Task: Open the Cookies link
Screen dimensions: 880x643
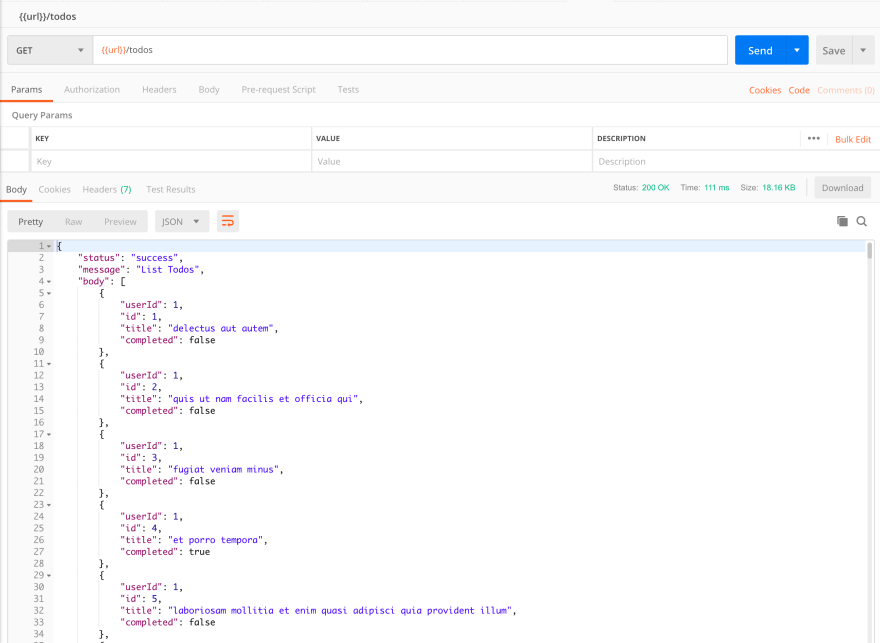Action: point(764,90)
